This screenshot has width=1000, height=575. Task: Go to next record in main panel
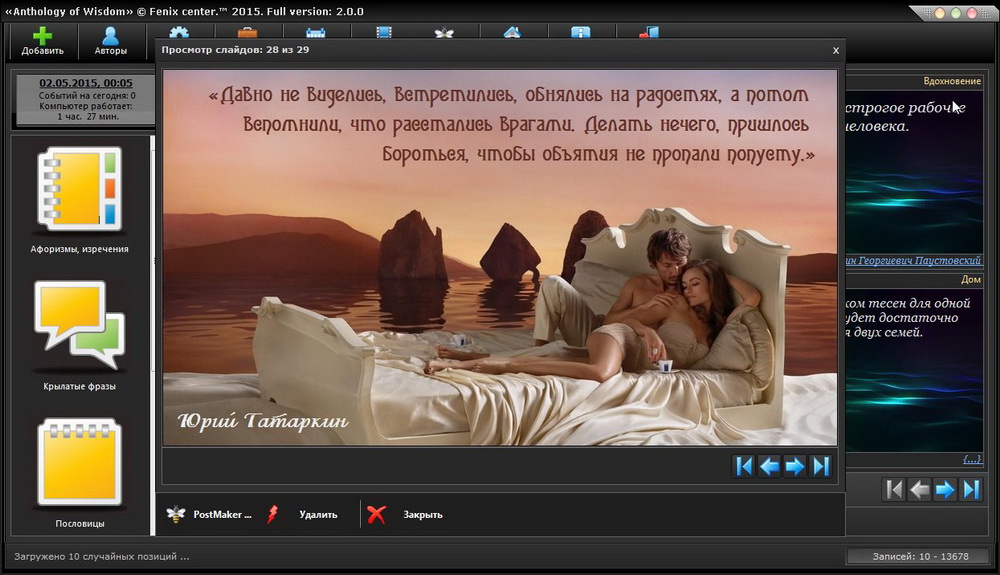tap(945, 490)
